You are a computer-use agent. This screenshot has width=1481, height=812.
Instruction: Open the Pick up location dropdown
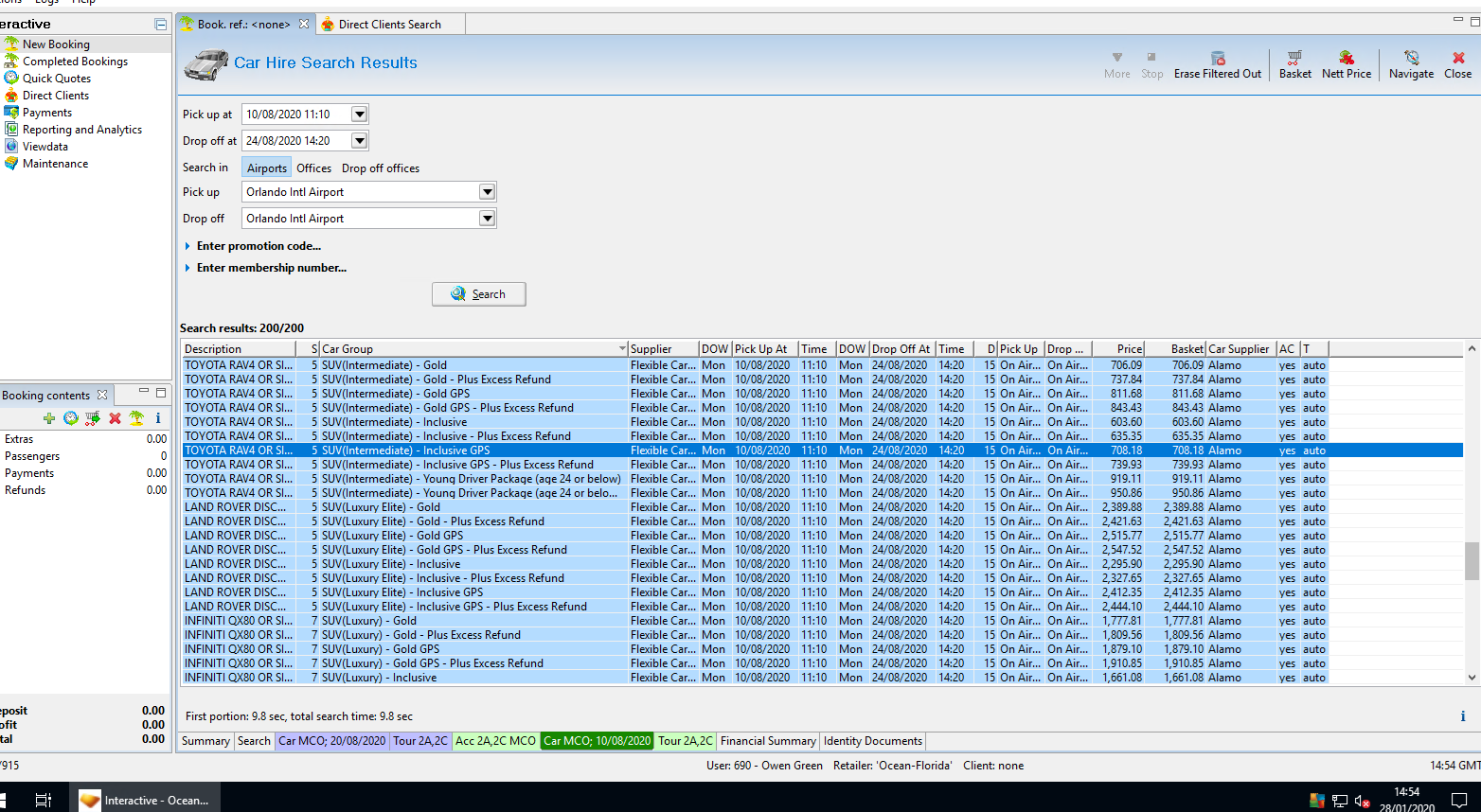[487, 192]
